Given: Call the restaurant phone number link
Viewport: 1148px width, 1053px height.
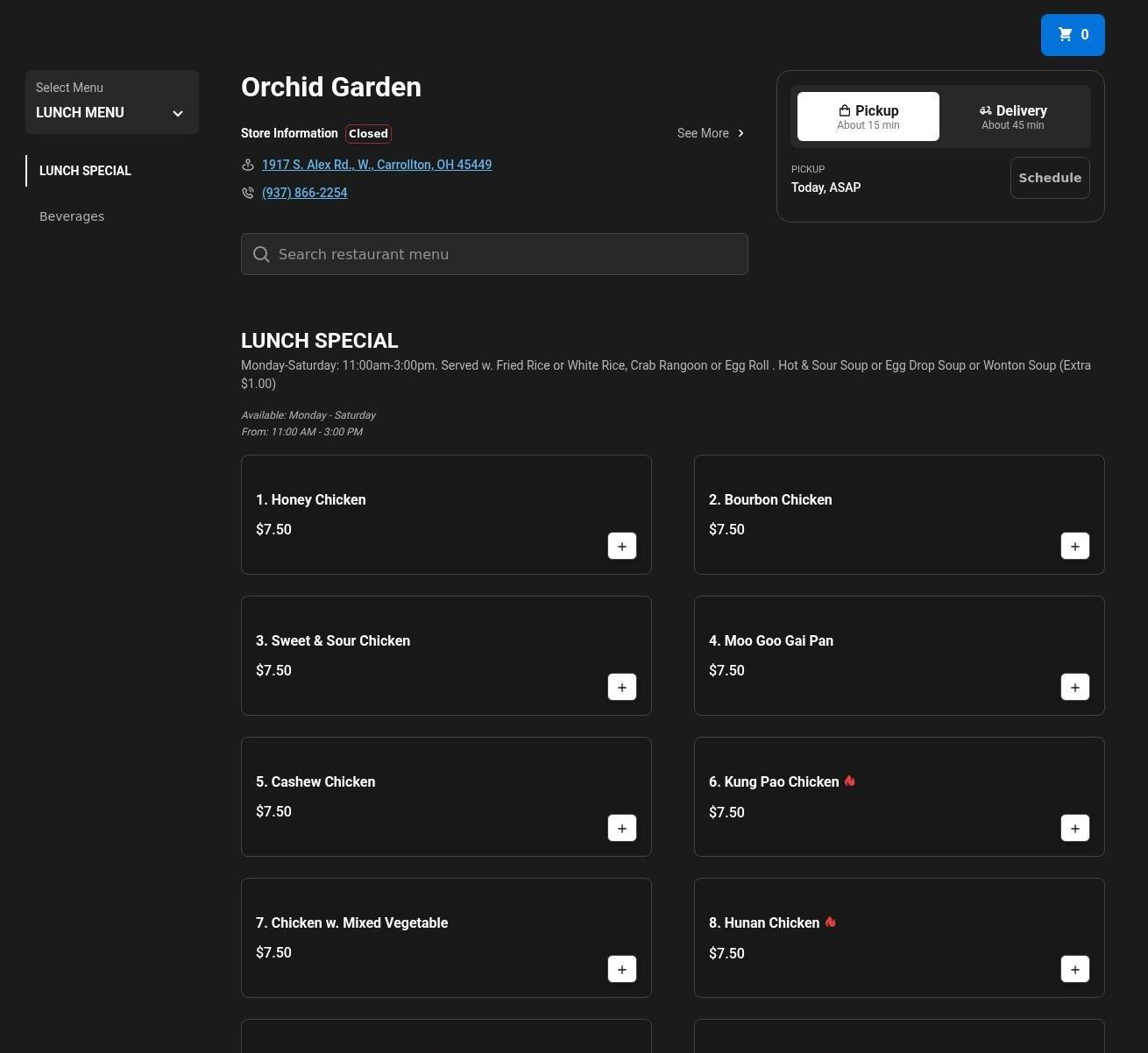Looking at the screenshot, I should click(304, 193).
